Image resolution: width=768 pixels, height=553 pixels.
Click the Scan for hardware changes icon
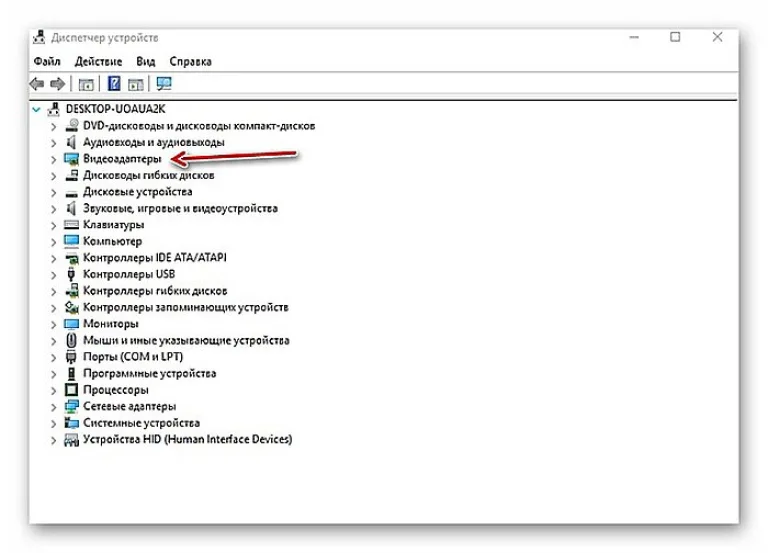point(164,84)
